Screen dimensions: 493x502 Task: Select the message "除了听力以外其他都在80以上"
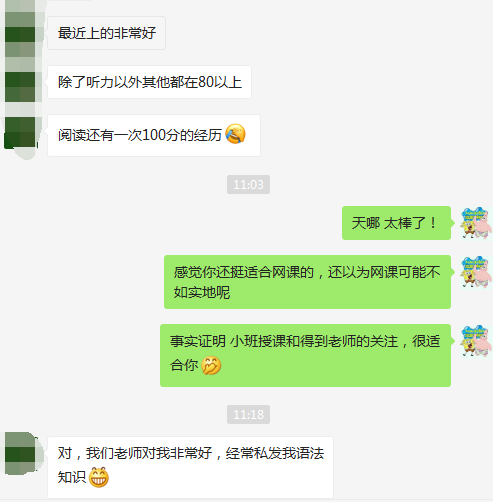click(149, 82)
